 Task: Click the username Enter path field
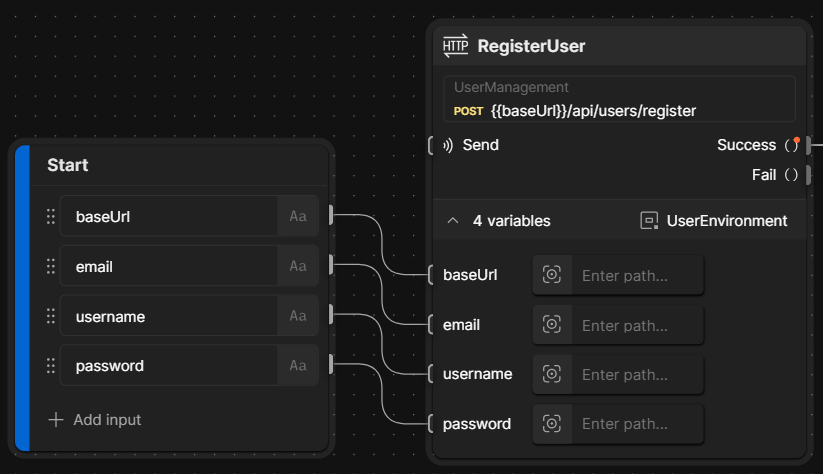coord(637,374)
